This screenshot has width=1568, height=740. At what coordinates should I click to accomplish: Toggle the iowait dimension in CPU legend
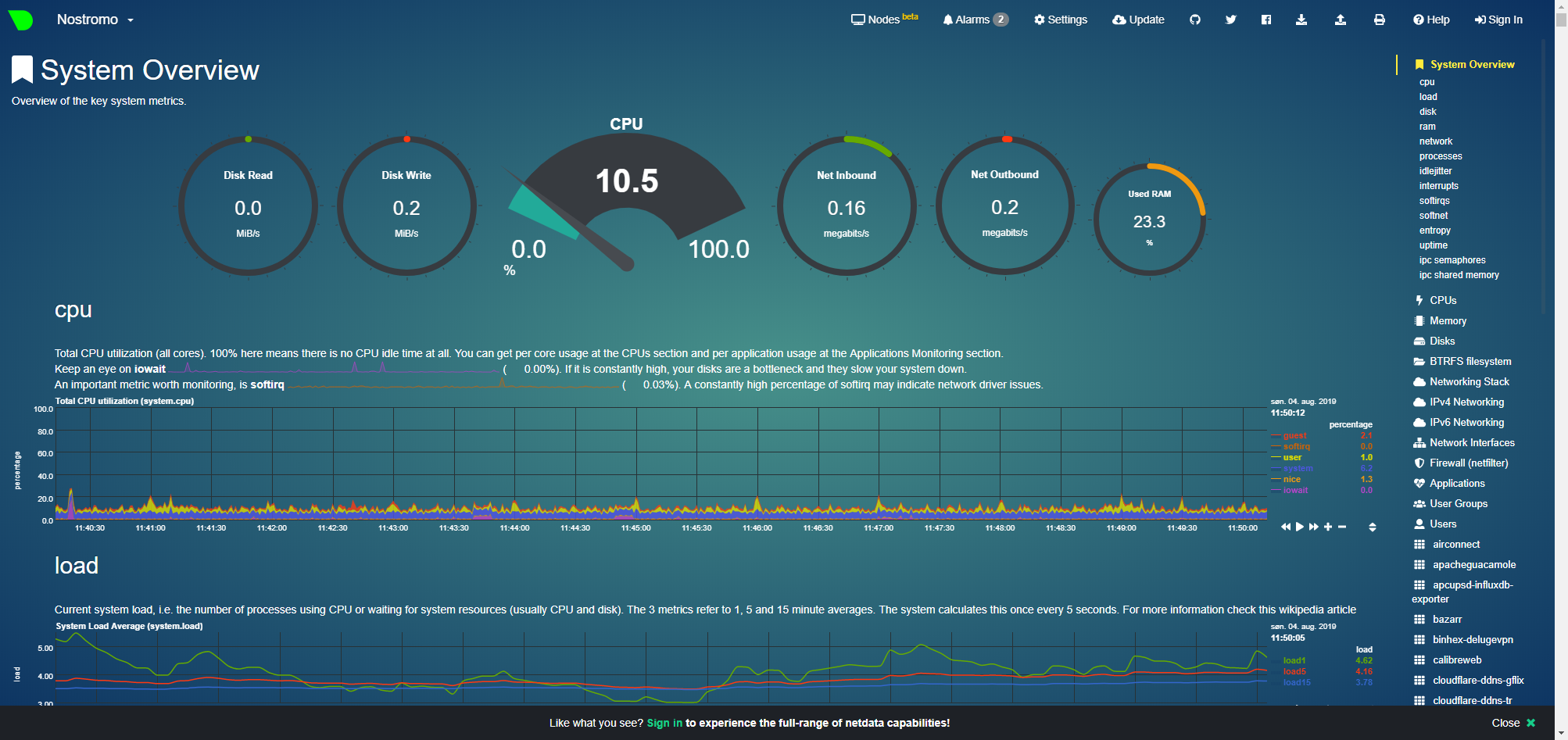1294,491
